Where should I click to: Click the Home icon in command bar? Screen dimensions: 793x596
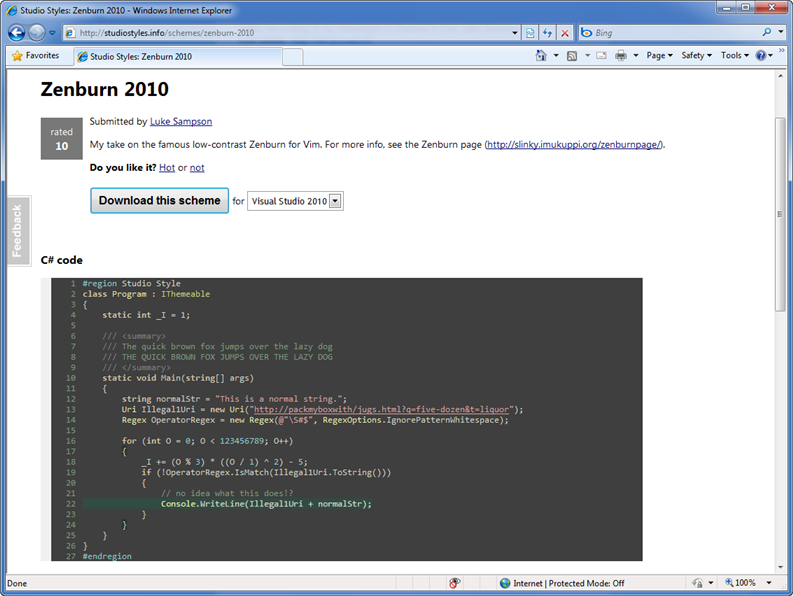tap(541, 56)
